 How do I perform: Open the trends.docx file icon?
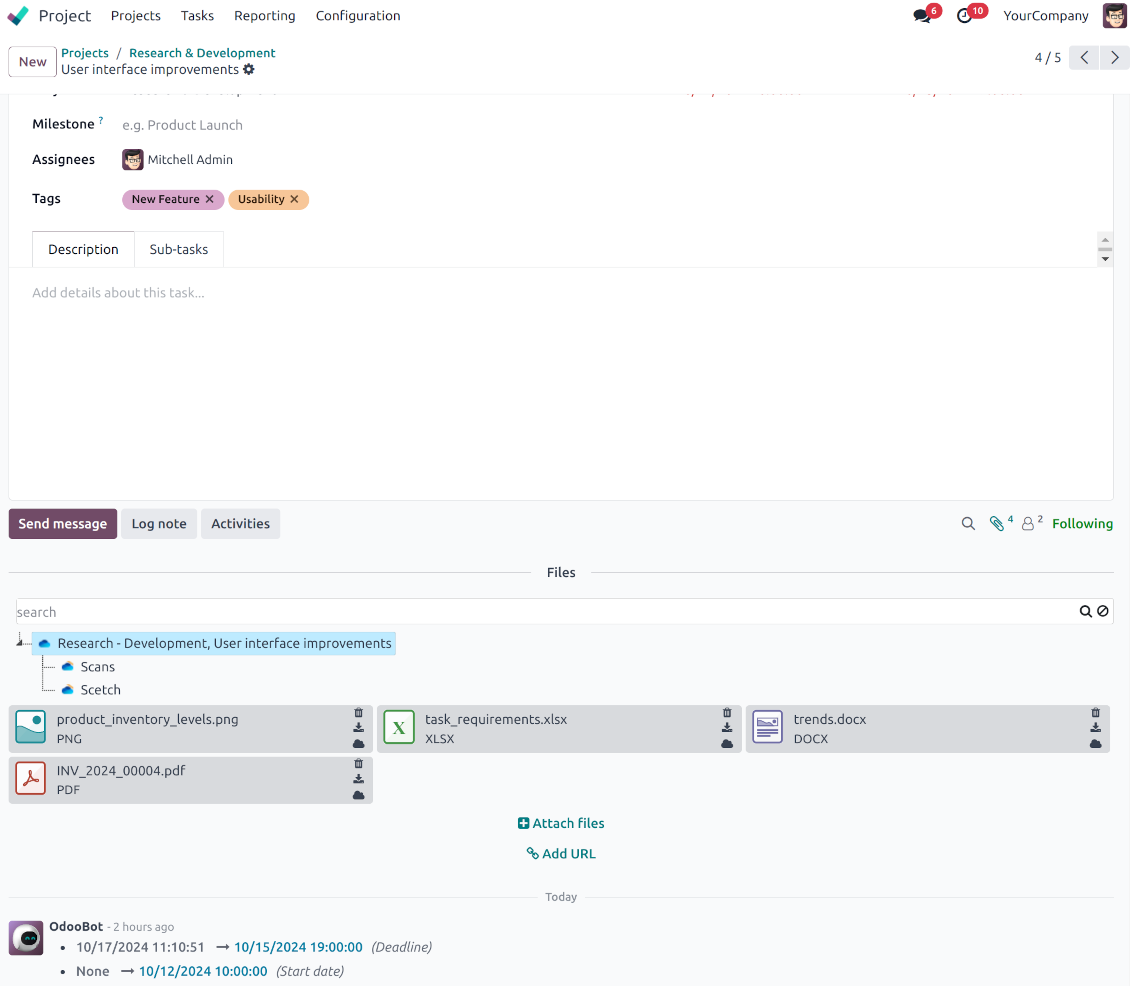768,727
